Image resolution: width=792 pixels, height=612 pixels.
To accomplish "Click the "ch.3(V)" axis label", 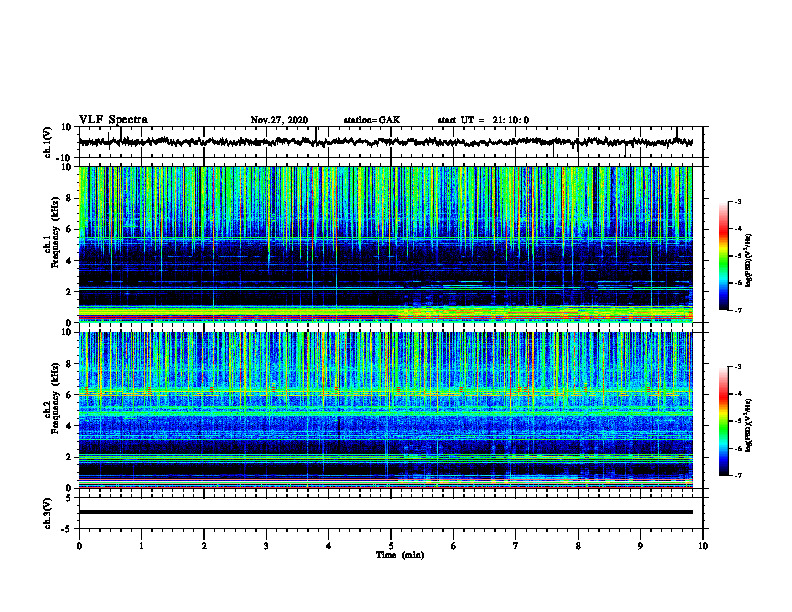I will pyautogui.click(x=48, y=513).
